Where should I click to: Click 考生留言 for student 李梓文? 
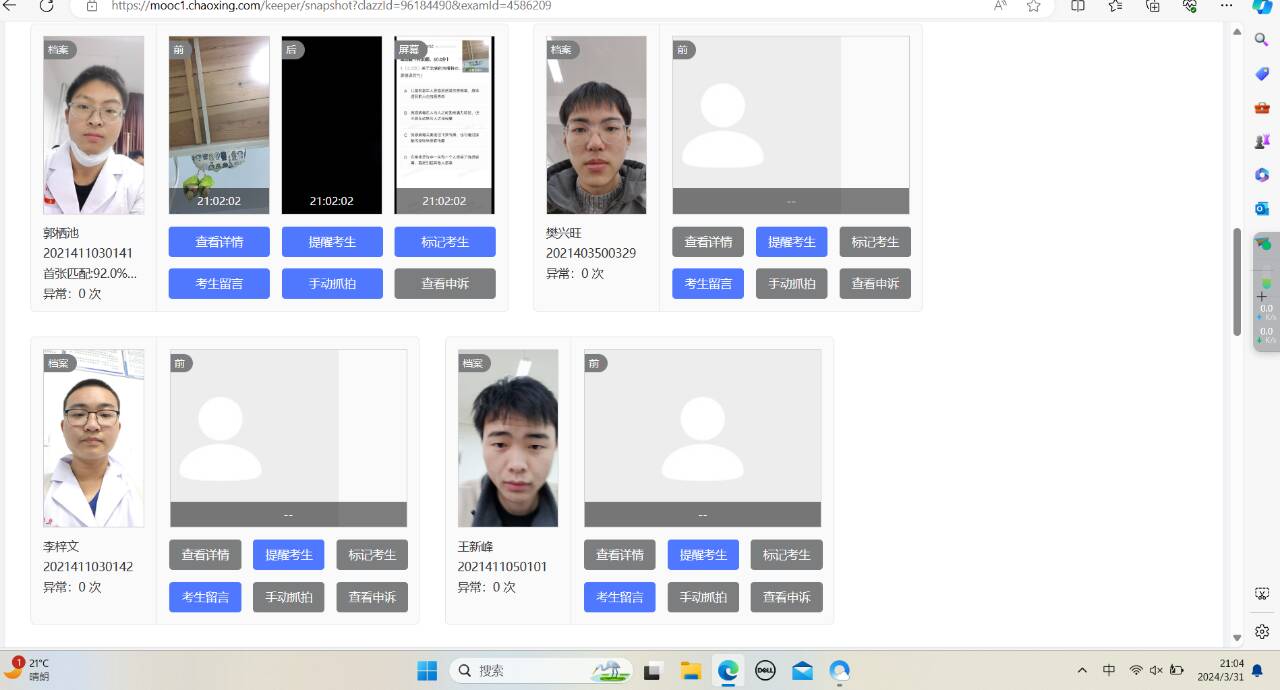coord(205,597)
